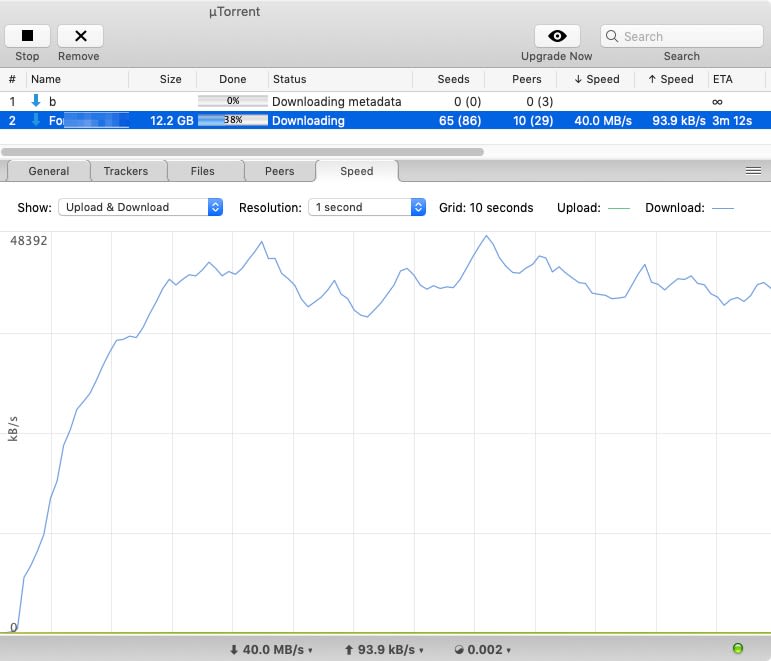Click the ratio pie icon in status bar
Image resolution: width=771 pixels, height=661 pixels.
tap(459, 650)
